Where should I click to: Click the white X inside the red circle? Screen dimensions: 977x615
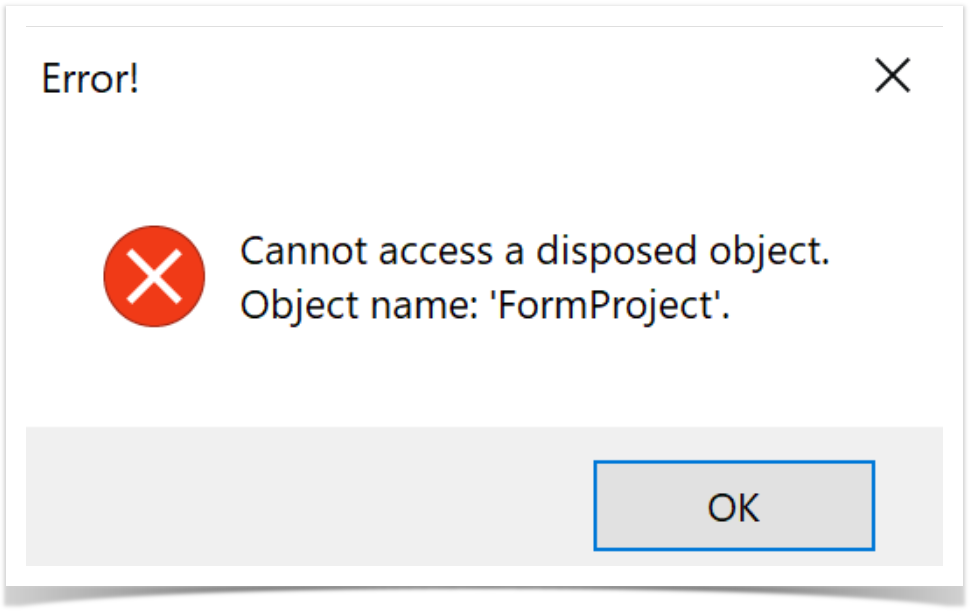click(x=155, y=276)
